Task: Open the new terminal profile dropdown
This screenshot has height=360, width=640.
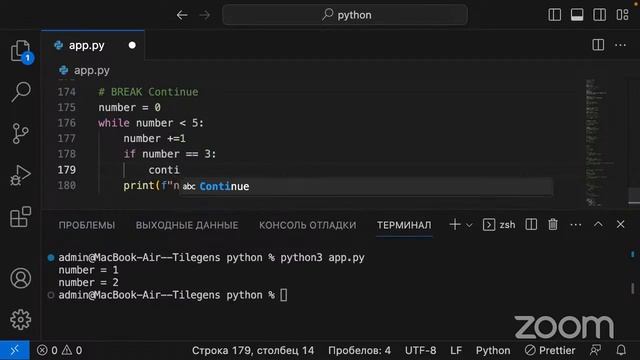Action: click(x=469, y=225)
